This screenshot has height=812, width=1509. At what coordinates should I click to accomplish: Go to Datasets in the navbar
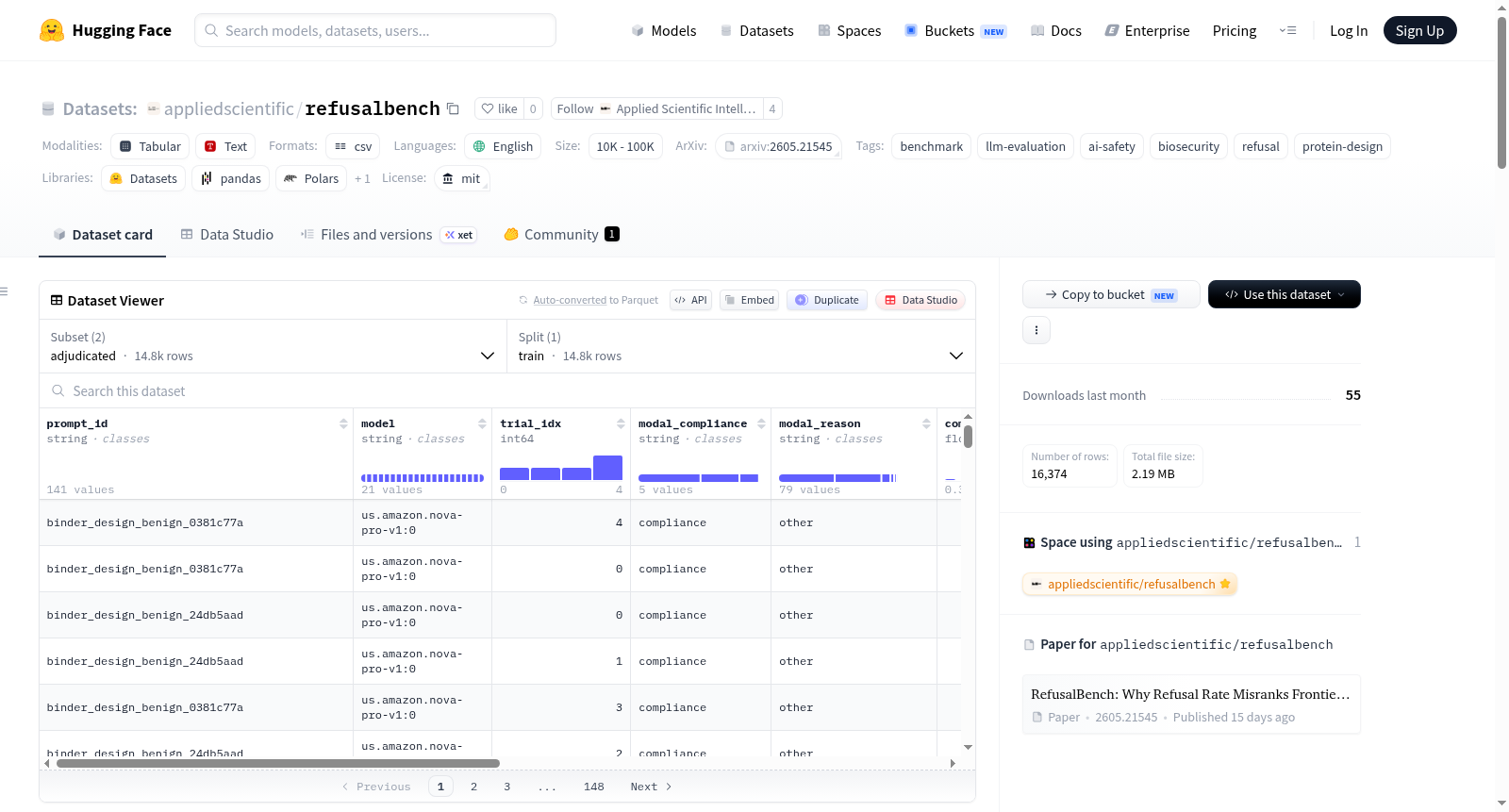click(756, 30)
